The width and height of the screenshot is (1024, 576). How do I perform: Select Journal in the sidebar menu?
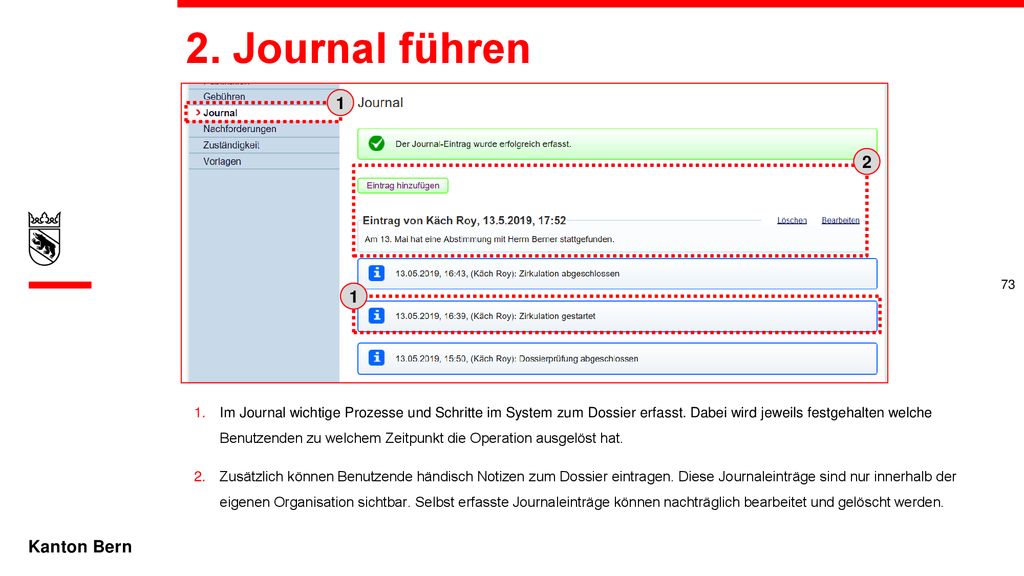[x=220, y=113]
